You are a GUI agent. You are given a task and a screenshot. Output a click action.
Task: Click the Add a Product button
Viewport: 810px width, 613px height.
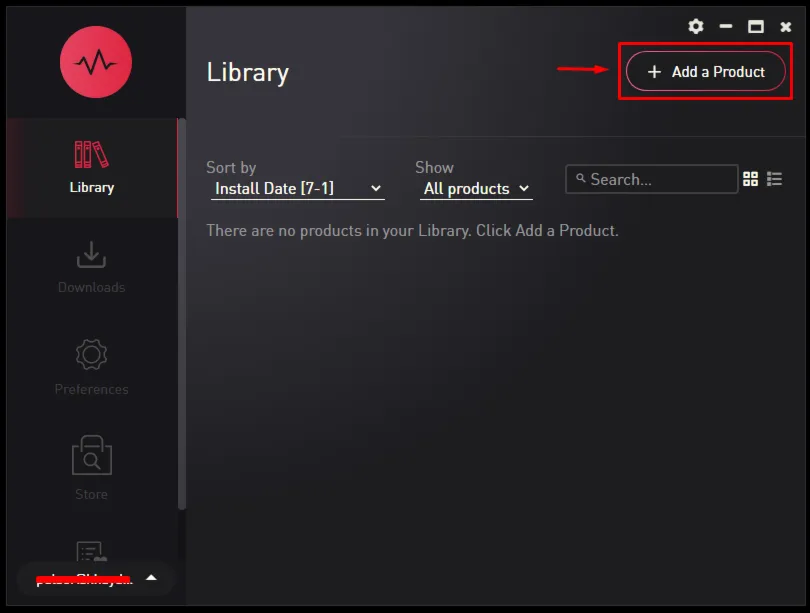705,71
